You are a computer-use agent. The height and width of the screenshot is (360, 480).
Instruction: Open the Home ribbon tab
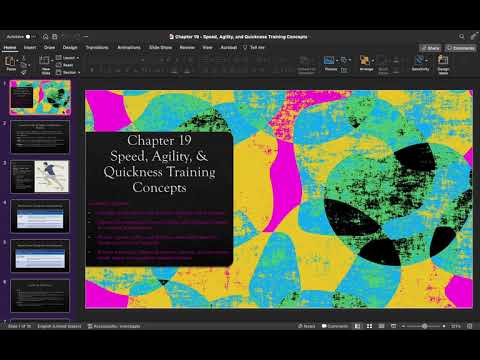pyautogui.click(x=10, y=48)
